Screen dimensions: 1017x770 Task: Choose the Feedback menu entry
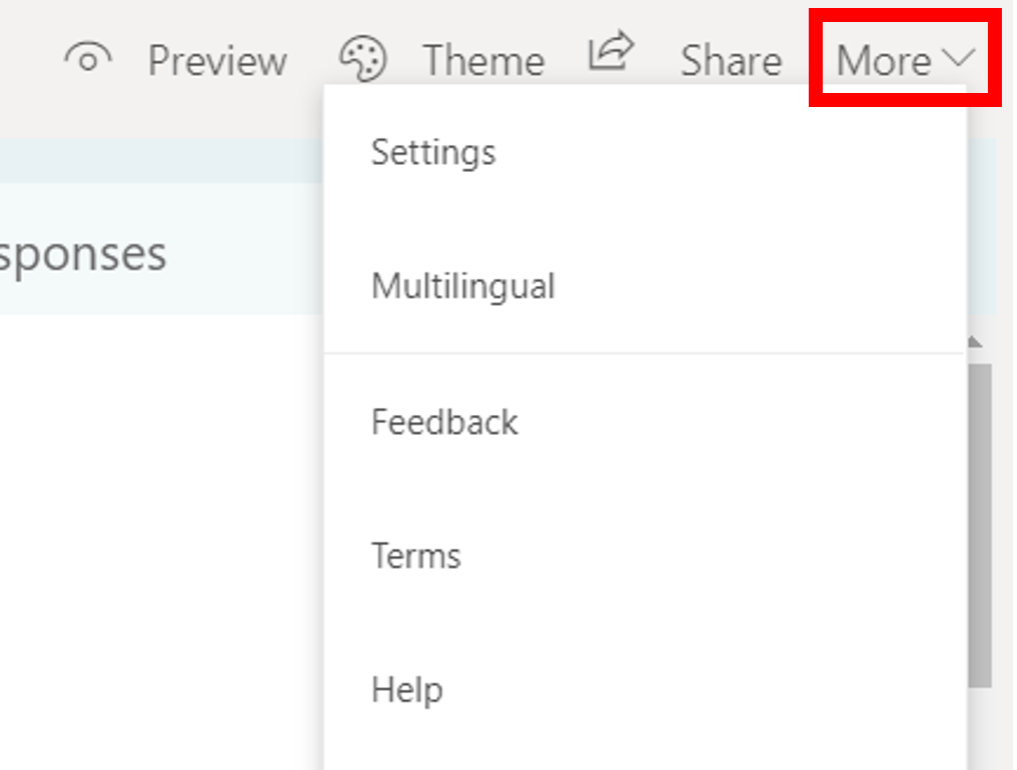pyautogui.click(x=444, y=422)
